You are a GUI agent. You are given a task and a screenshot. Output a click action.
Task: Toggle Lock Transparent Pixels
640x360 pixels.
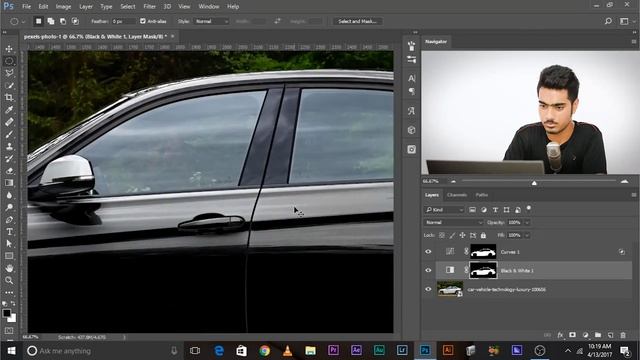point(442,236)
